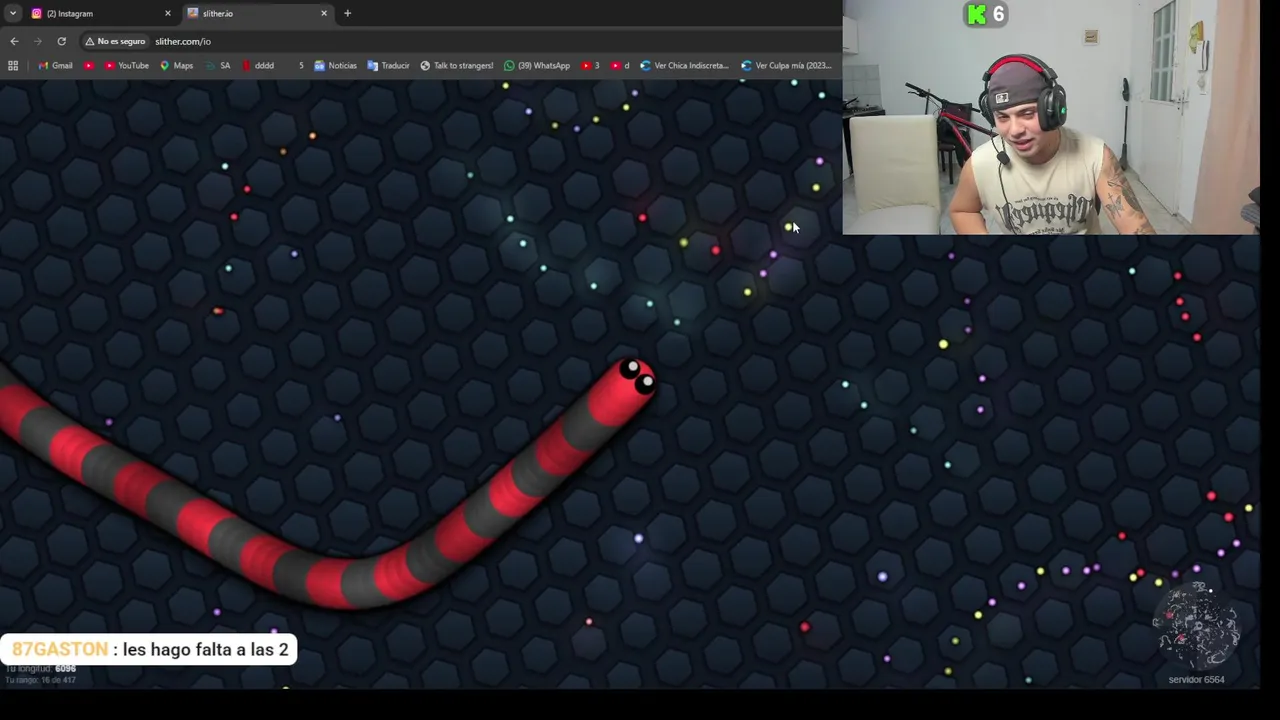Open the apps grid shortcut

(13, 65)
